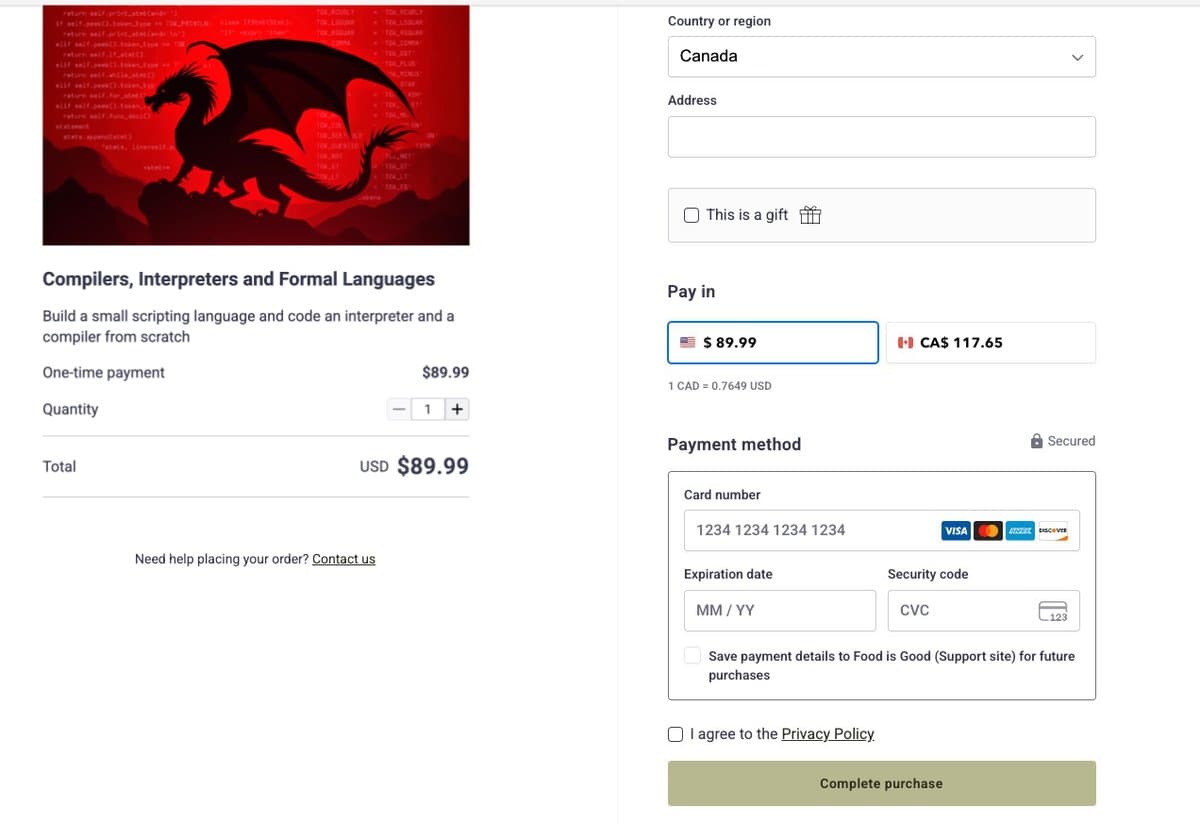Open the Country or region dropdown
This screenshot has width=1200, height=824.
click(881, 56)
